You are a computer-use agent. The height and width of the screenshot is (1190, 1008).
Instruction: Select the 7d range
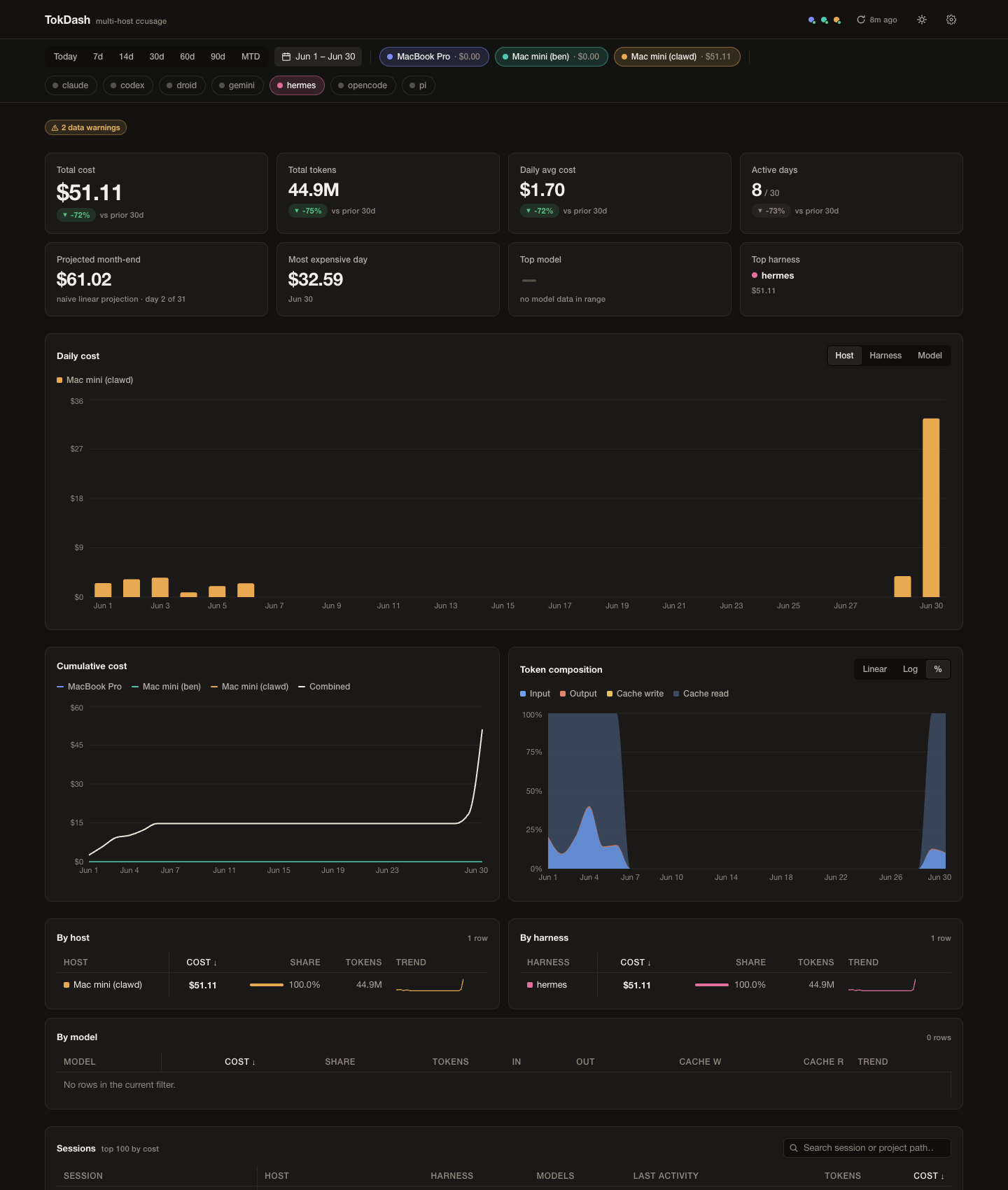point(98,57)
